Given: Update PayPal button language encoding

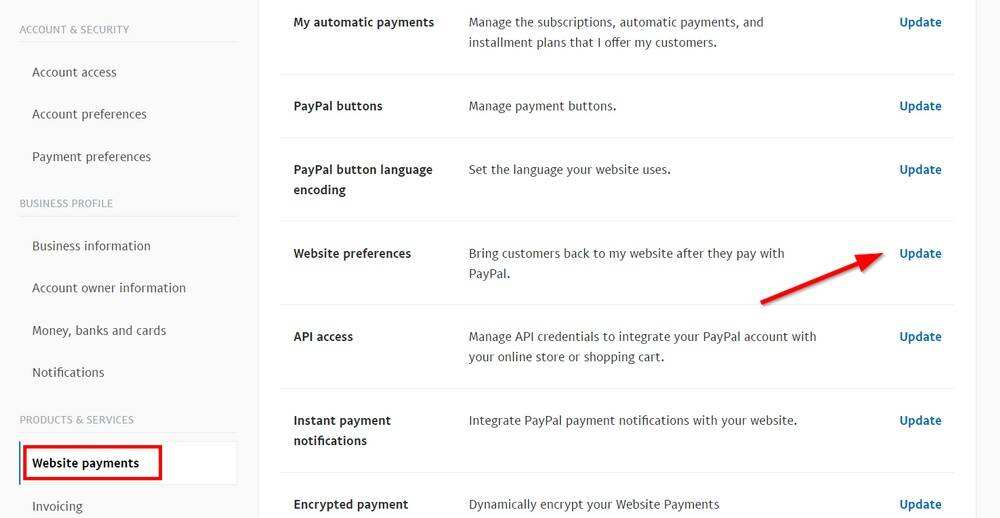Looking at the screenshot, I should coord(920,170).
